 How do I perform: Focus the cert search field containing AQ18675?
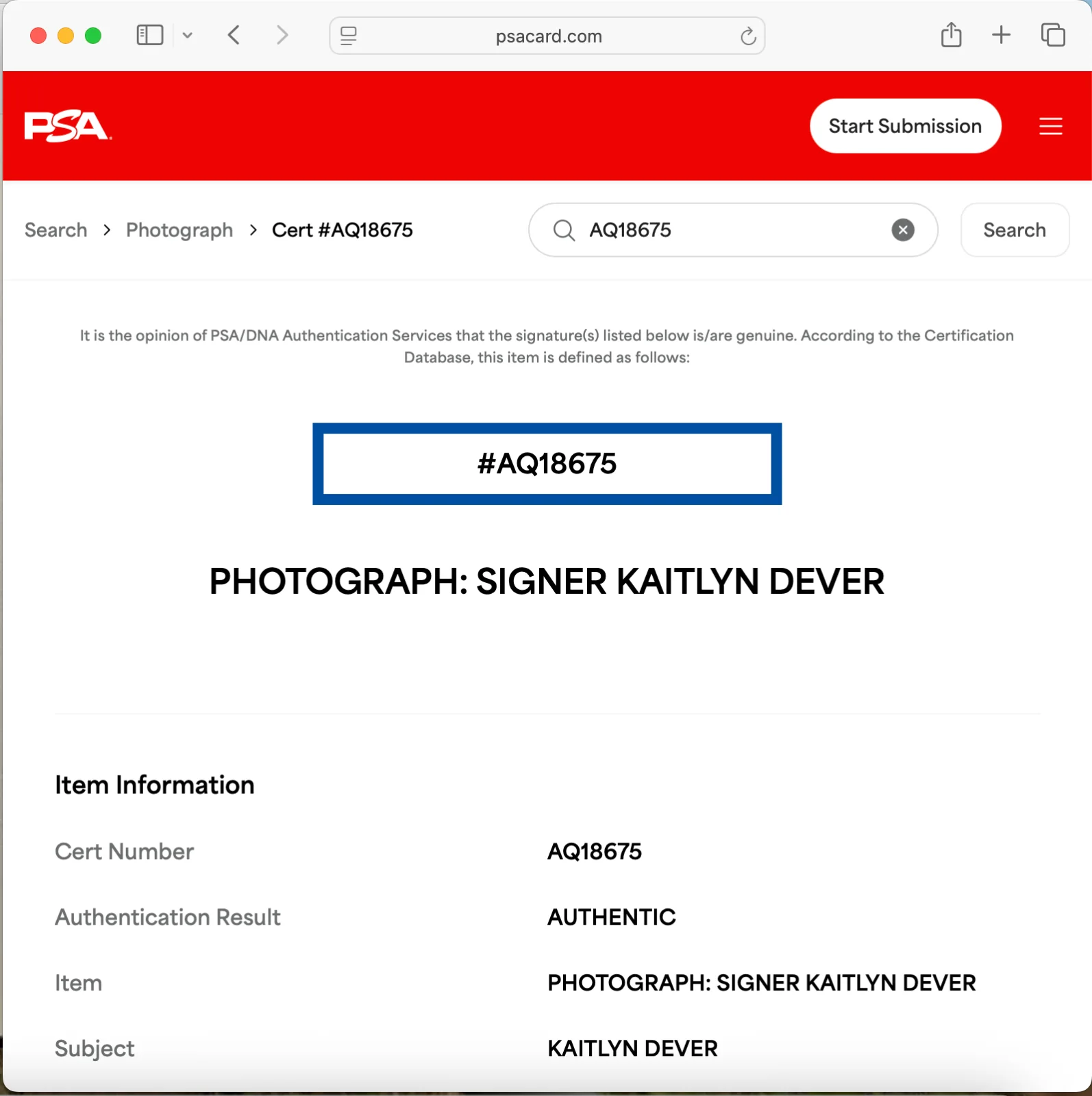point(733,230)
